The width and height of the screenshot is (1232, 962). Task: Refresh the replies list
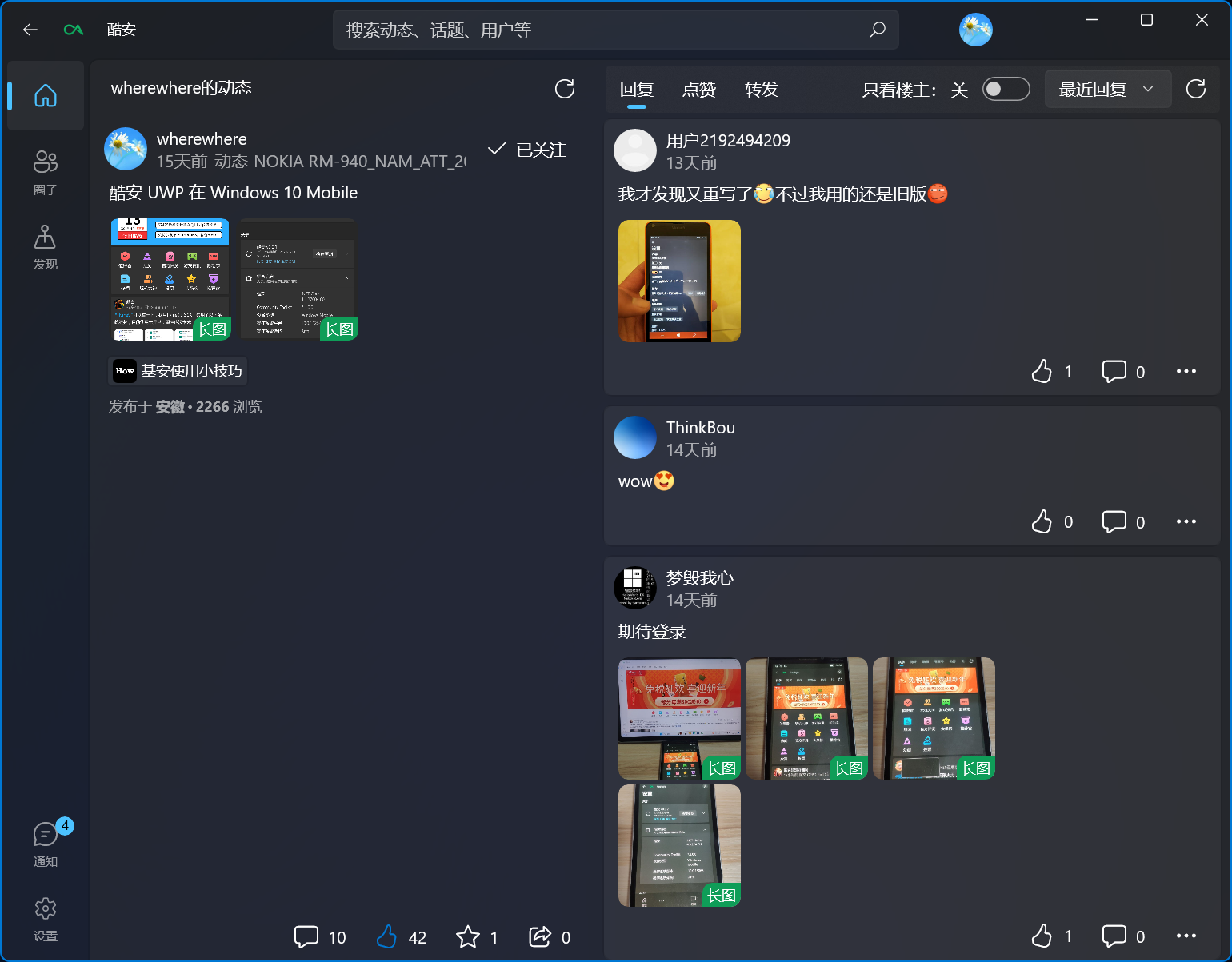click(x=1196, y=89)
